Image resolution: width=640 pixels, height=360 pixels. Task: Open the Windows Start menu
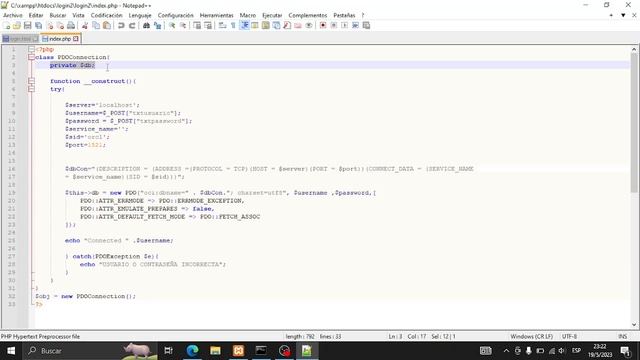[x=11, y=351]
